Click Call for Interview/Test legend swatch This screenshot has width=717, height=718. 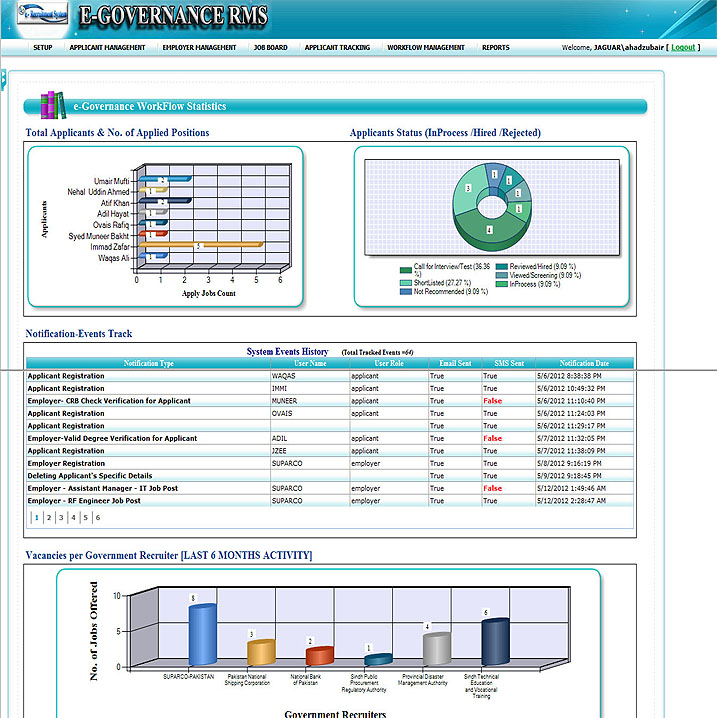pyautogui.click(x=406, y=270)
